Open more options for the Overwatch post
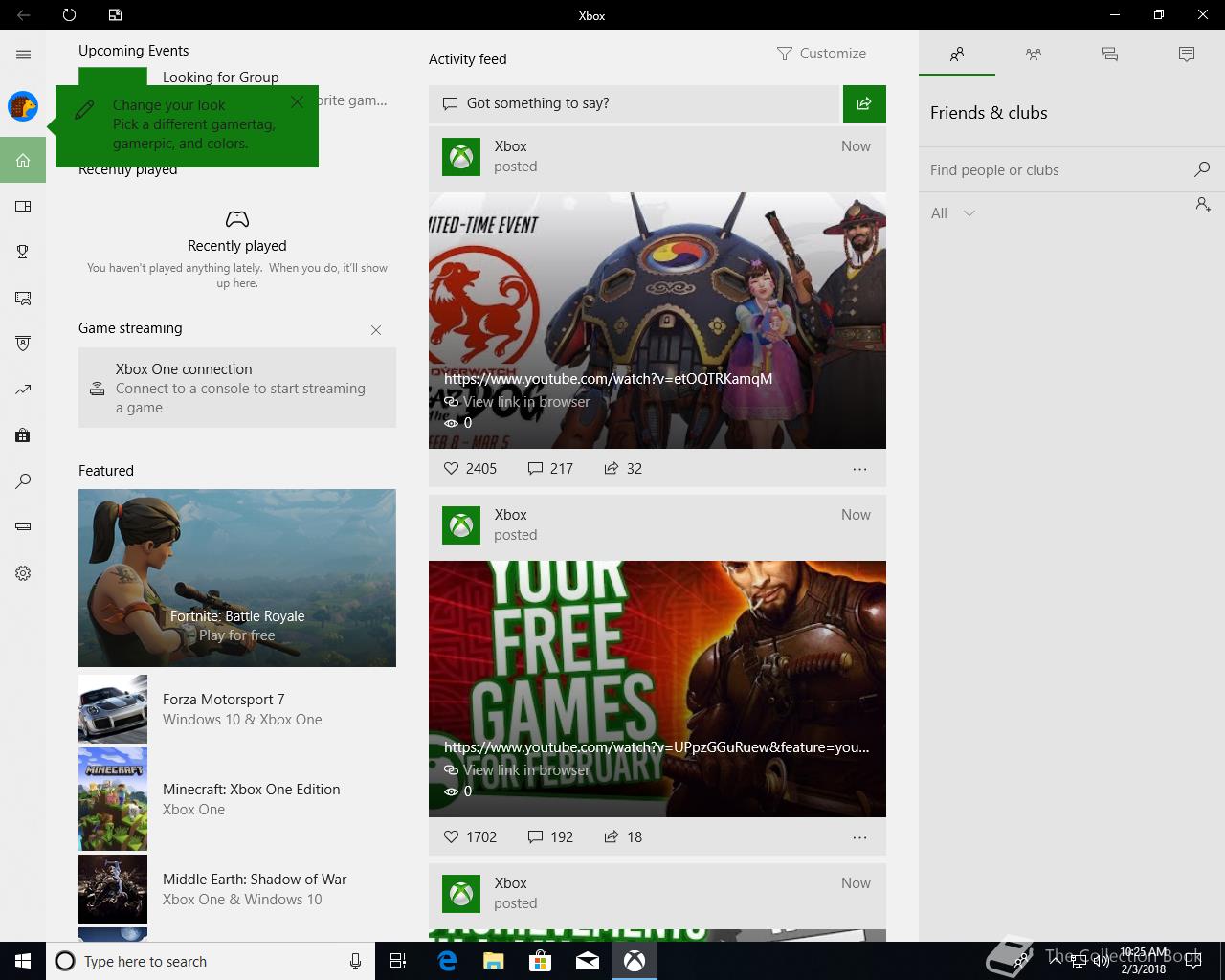Screen dimensions: 1225x980 point(859,469)
